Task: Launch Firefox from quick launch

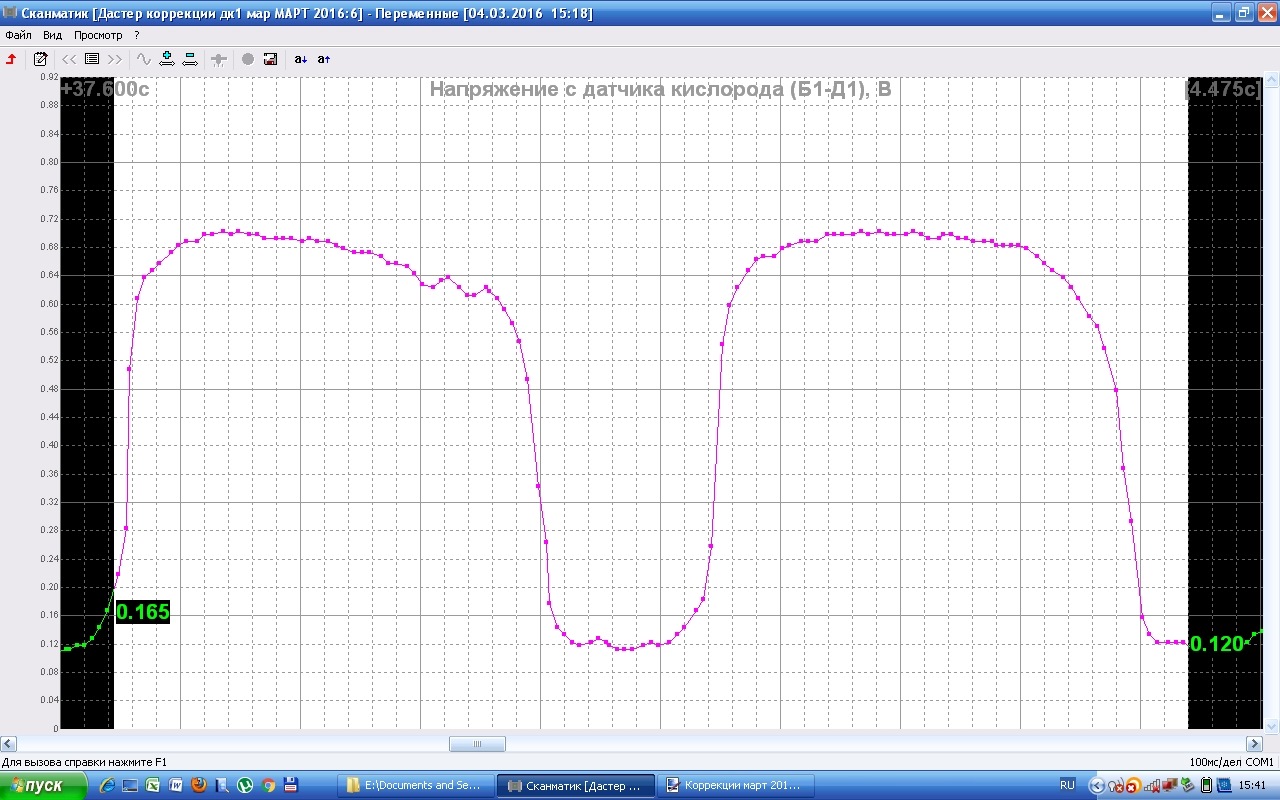Action: pyautogui.click(x=199, y=785)
